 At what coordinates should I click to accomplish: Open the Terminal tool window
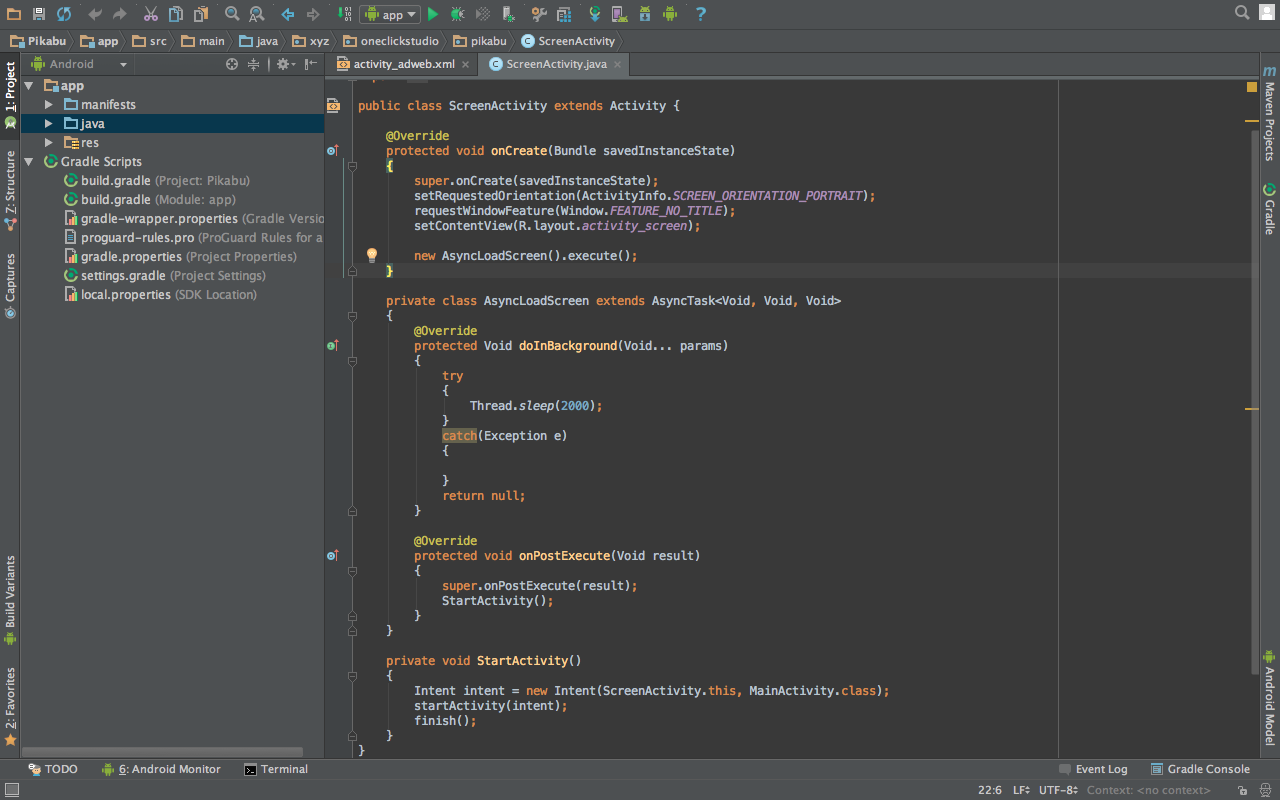(276, 769)
